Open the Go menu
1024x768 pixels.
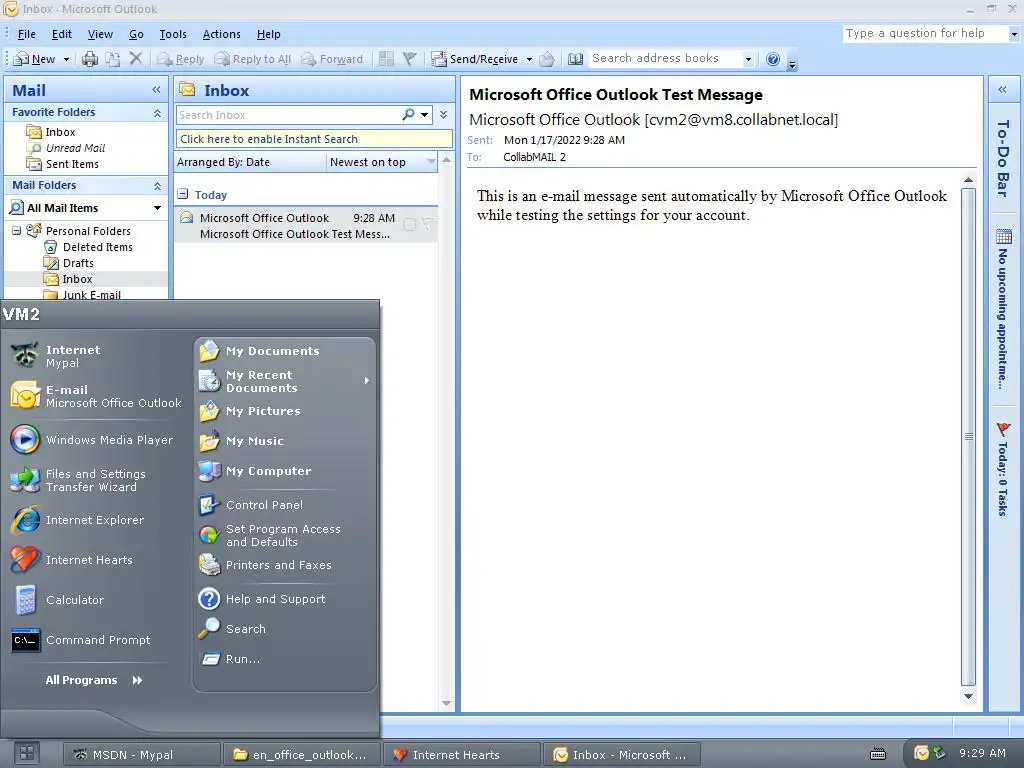pyautogui.click(x=136, y=34)
